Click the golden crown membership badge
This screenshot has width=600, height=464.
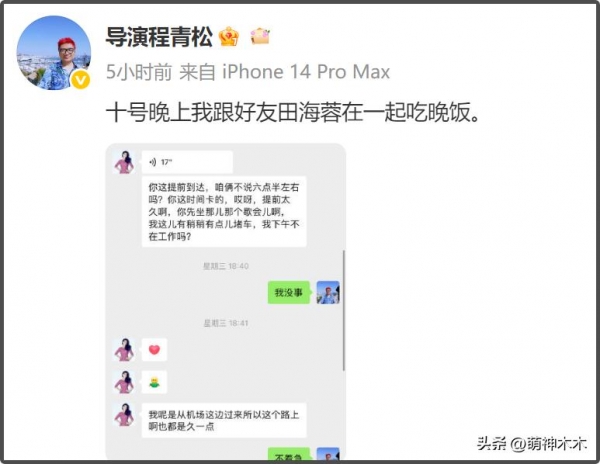coord(229,37)
